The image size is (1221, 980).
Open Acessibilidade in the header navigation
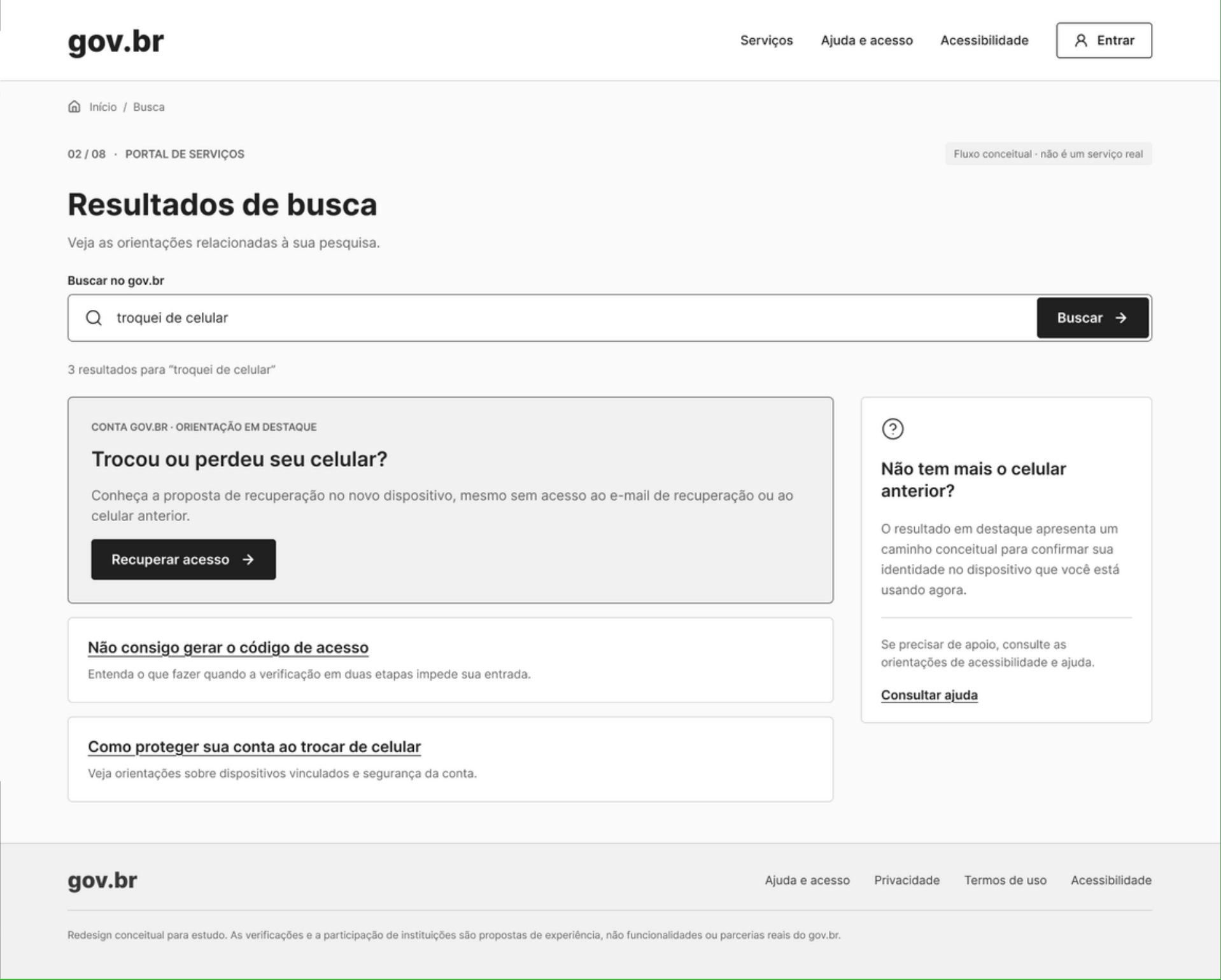(x=984, y=40)
